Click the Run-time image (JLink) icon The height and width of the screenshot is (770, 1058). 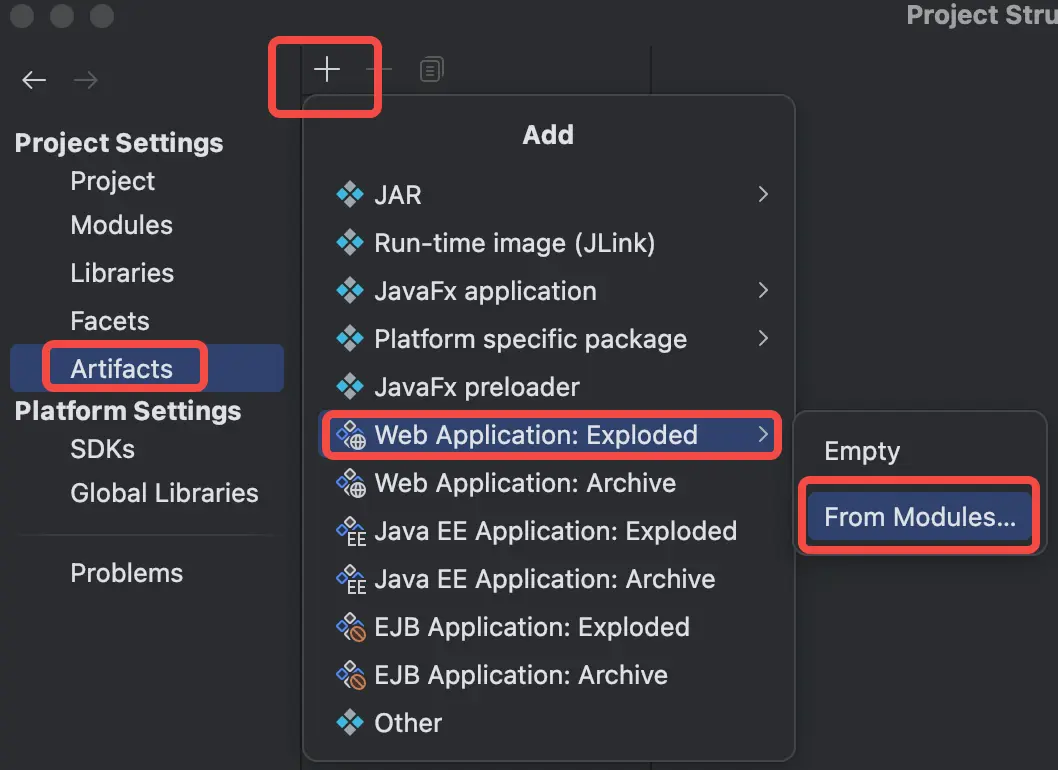[x=350, y=243]
